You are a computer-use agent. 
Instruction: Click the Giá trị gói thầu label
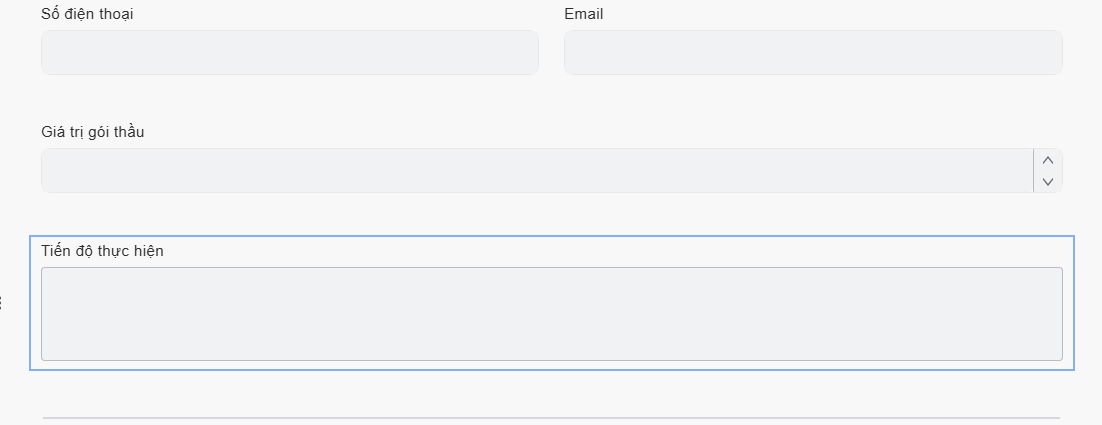tap(93, 132)
